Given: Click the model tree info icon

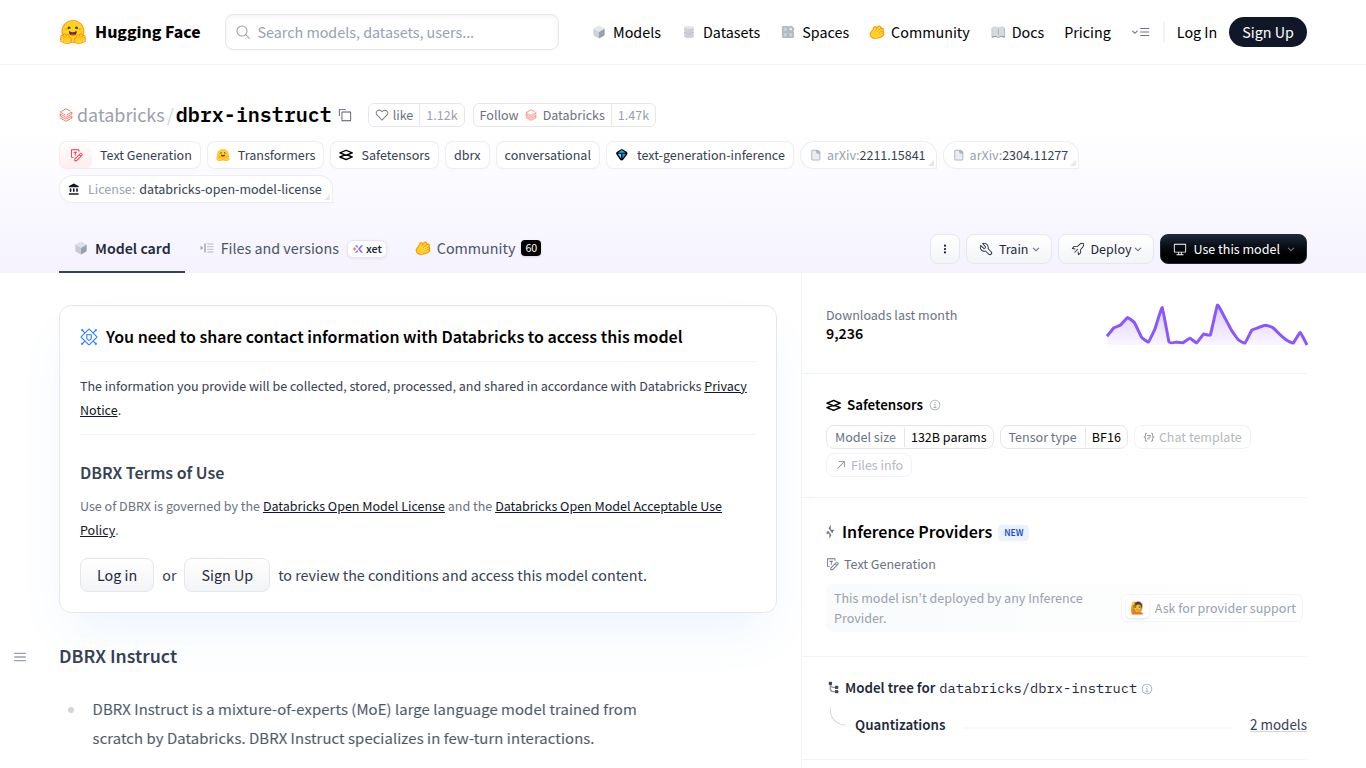Looking at the screenshot, I should (x=1147, y=689).
